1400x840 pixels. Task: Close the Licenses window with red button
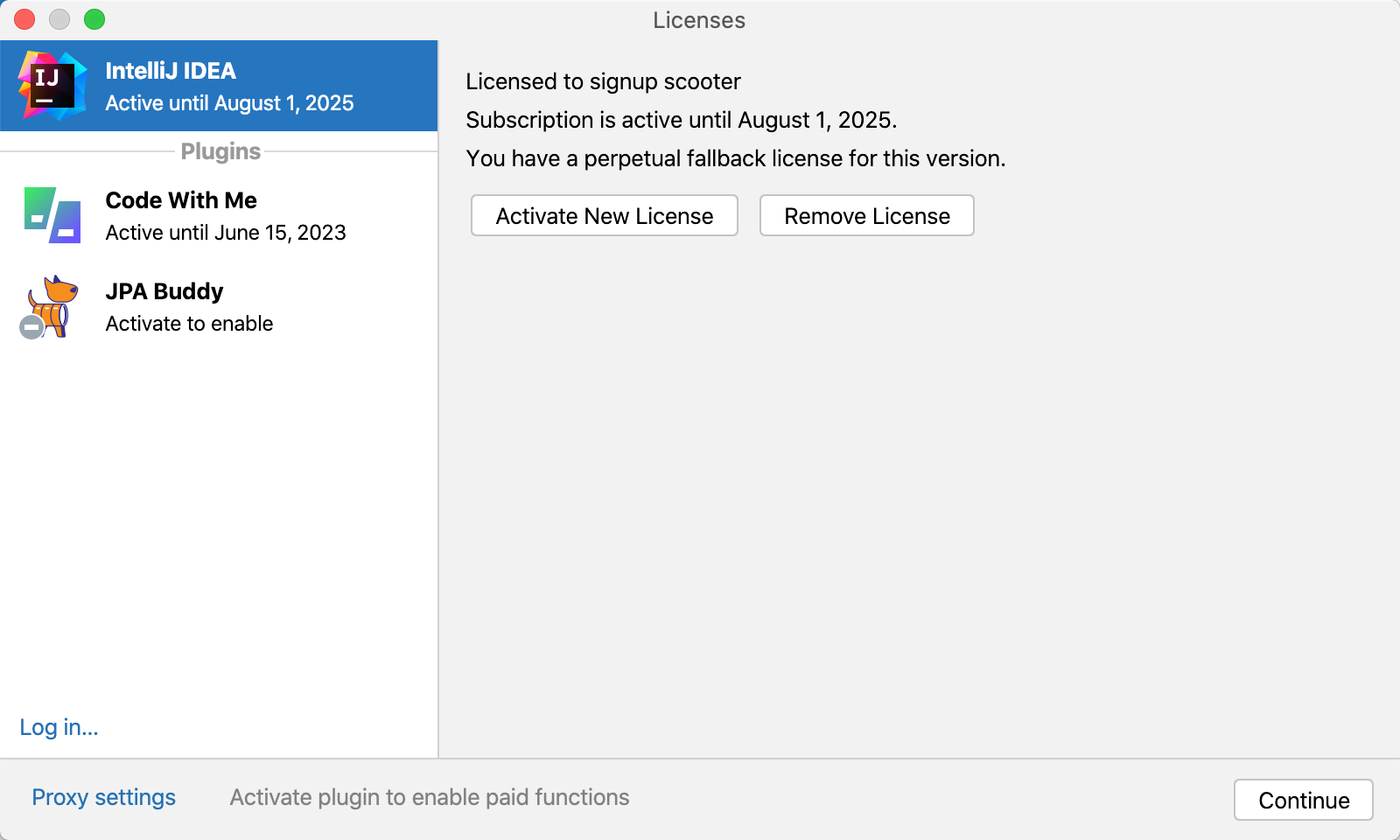[24, 19]
